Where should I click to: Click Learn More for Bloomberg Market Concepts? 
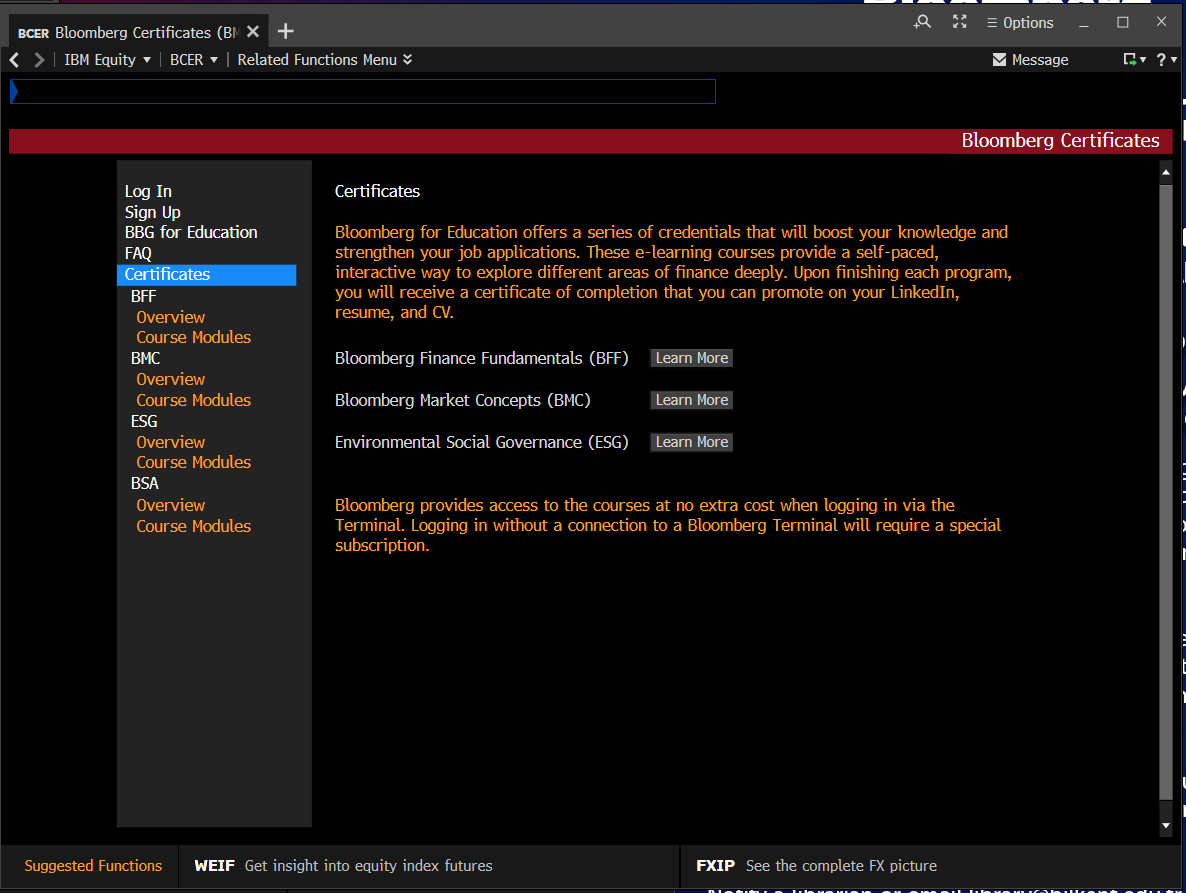click(691, 400)
